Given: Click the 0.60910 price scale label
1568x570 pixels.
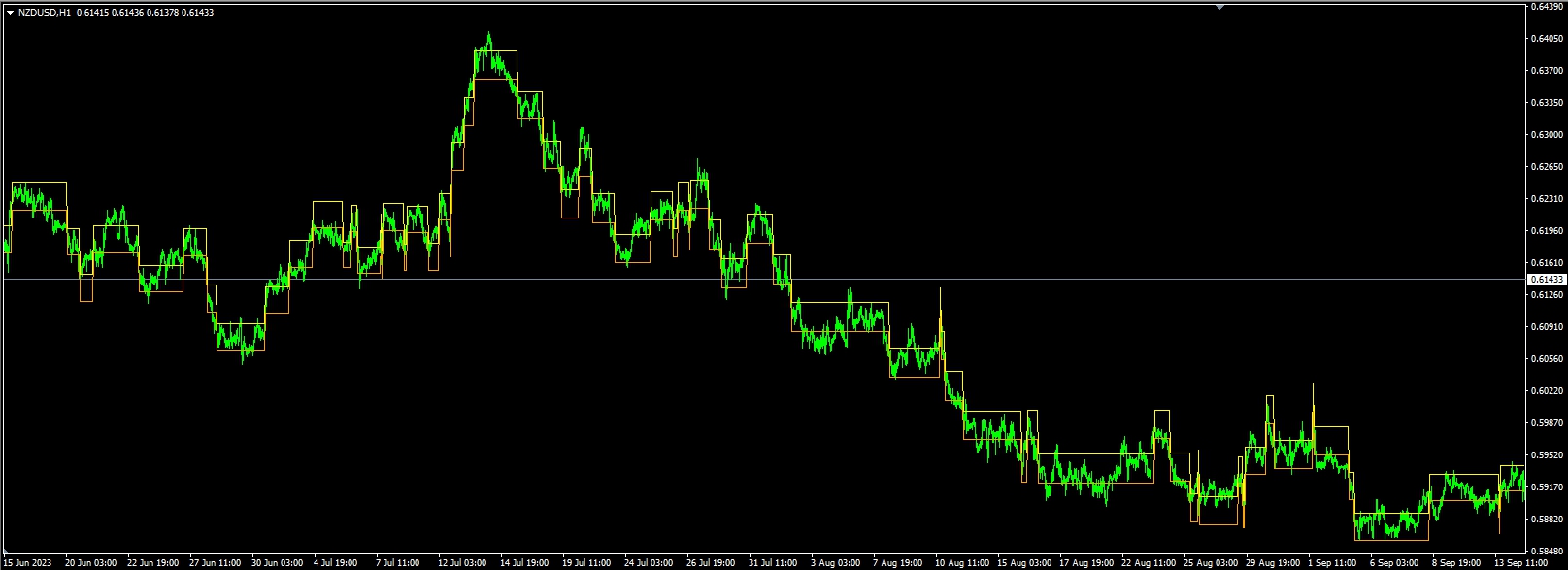Looking at the screenshot, I should point(1546,326).
